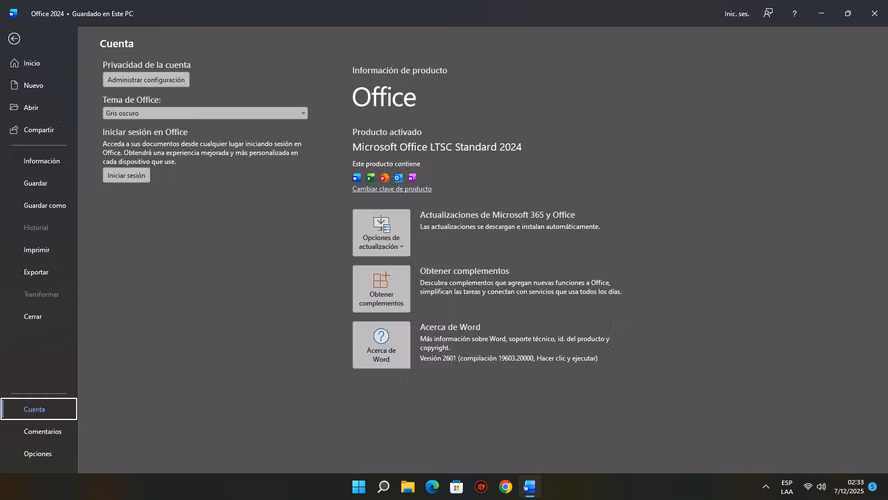Click the volume speaker icon
The height and width of the screenshot is (500, 888).
click(821, 487)
